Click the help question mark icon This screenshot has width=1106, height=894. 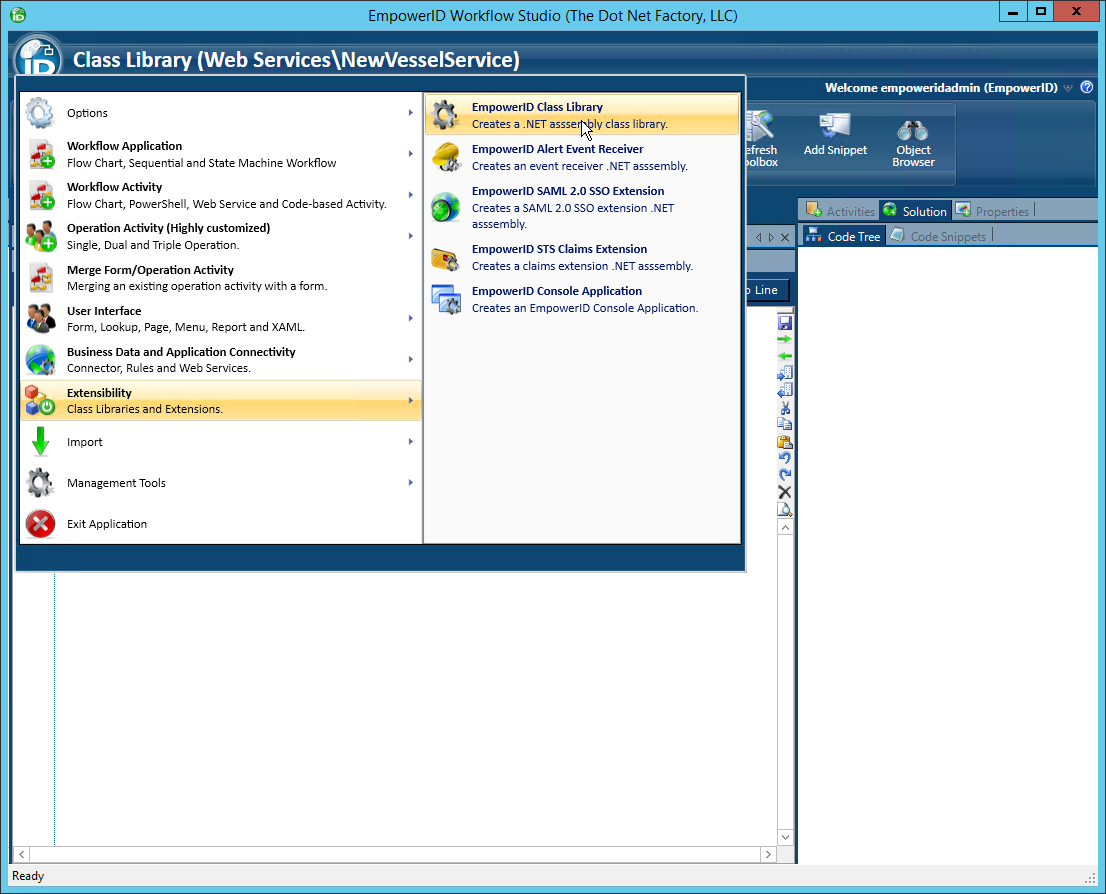pos(1087,87)
